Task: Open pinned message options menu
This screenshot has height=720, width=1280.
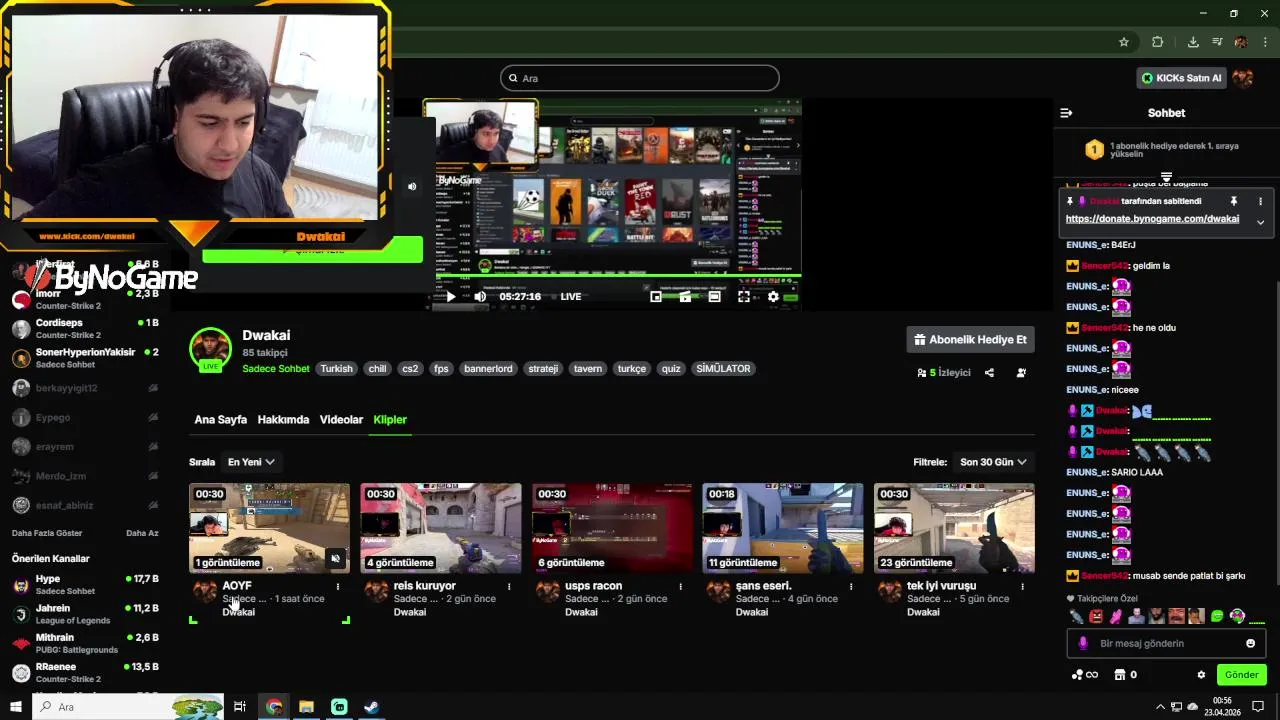Action: point(1260,201)
